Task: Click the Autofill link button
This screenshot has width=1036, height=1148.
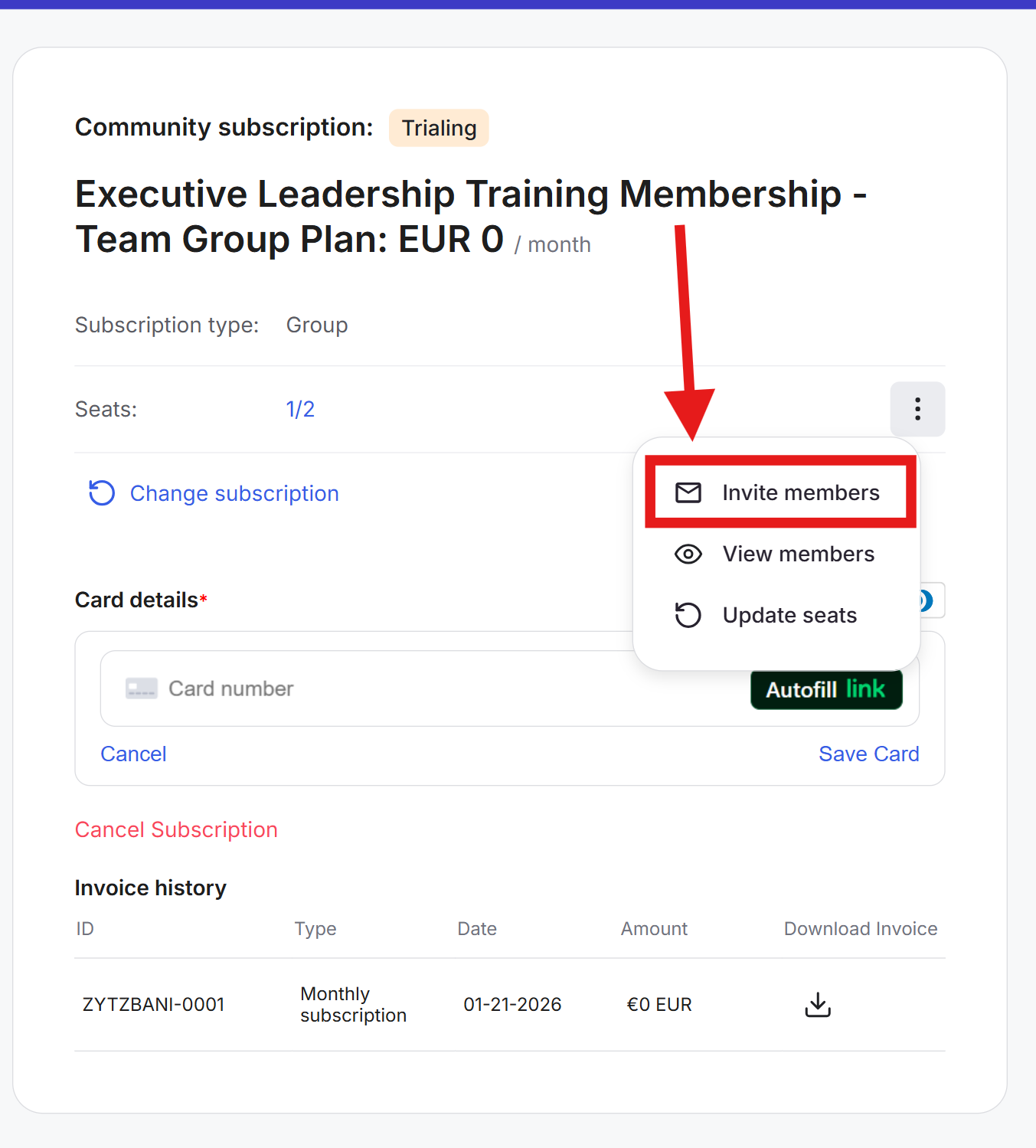Action: click(825, 689)
